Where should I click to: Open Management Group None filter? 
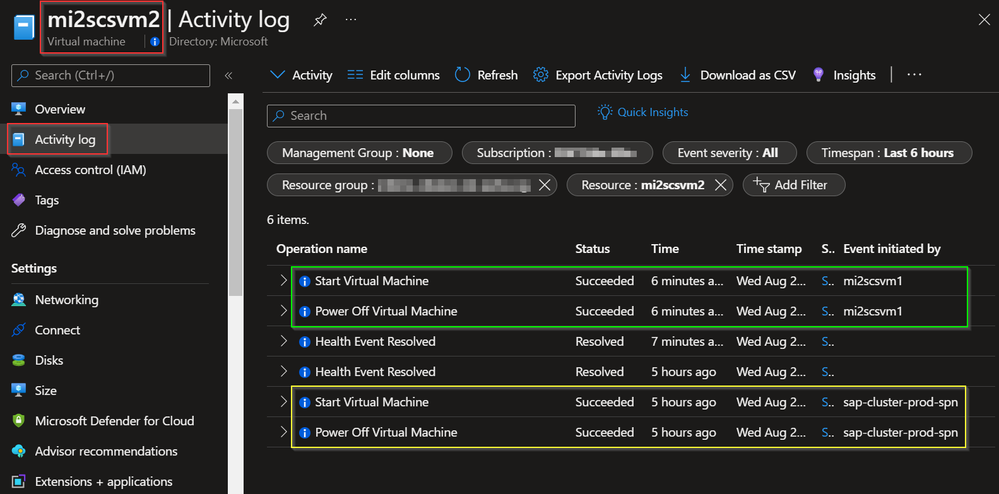(359, 153)
